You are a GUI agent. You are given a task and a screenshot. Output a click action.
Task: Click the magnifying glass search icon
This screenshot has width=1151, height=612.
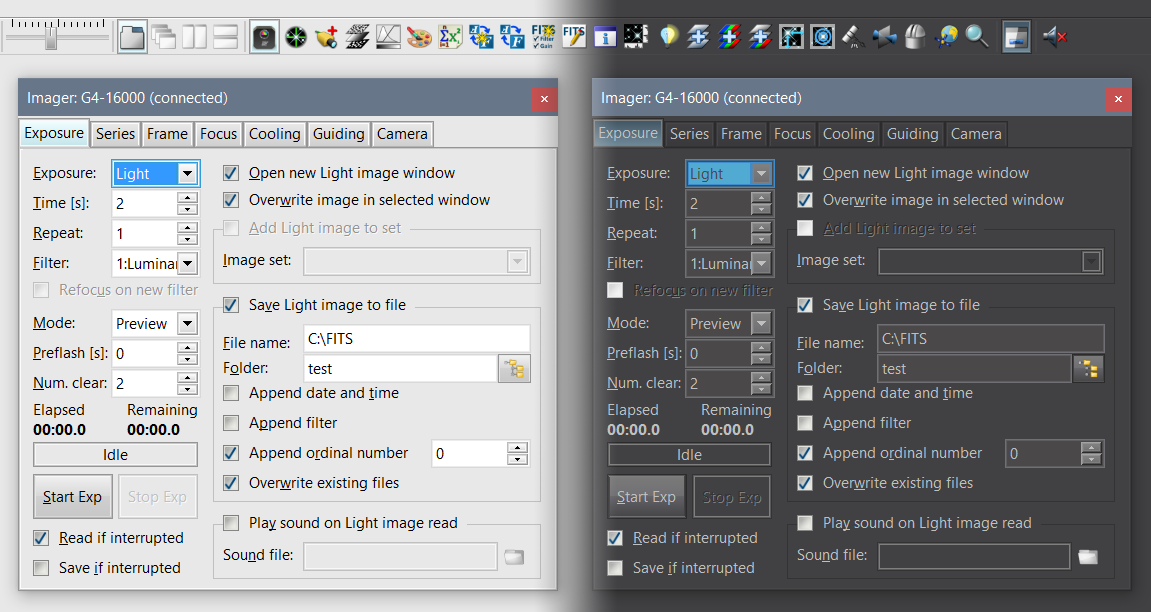point(977,38)
